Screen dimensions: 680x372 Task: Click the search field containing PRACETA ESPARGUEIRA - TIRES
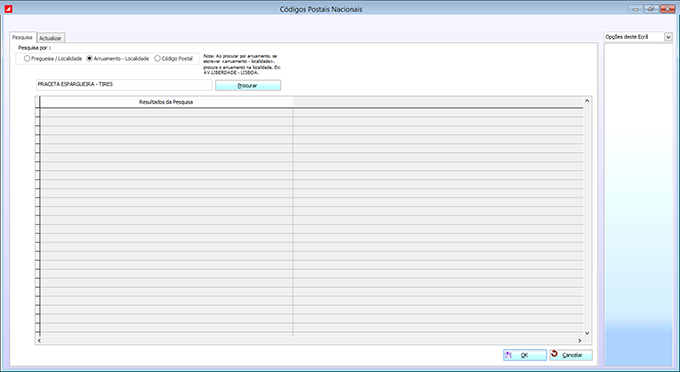click(124, 85)
